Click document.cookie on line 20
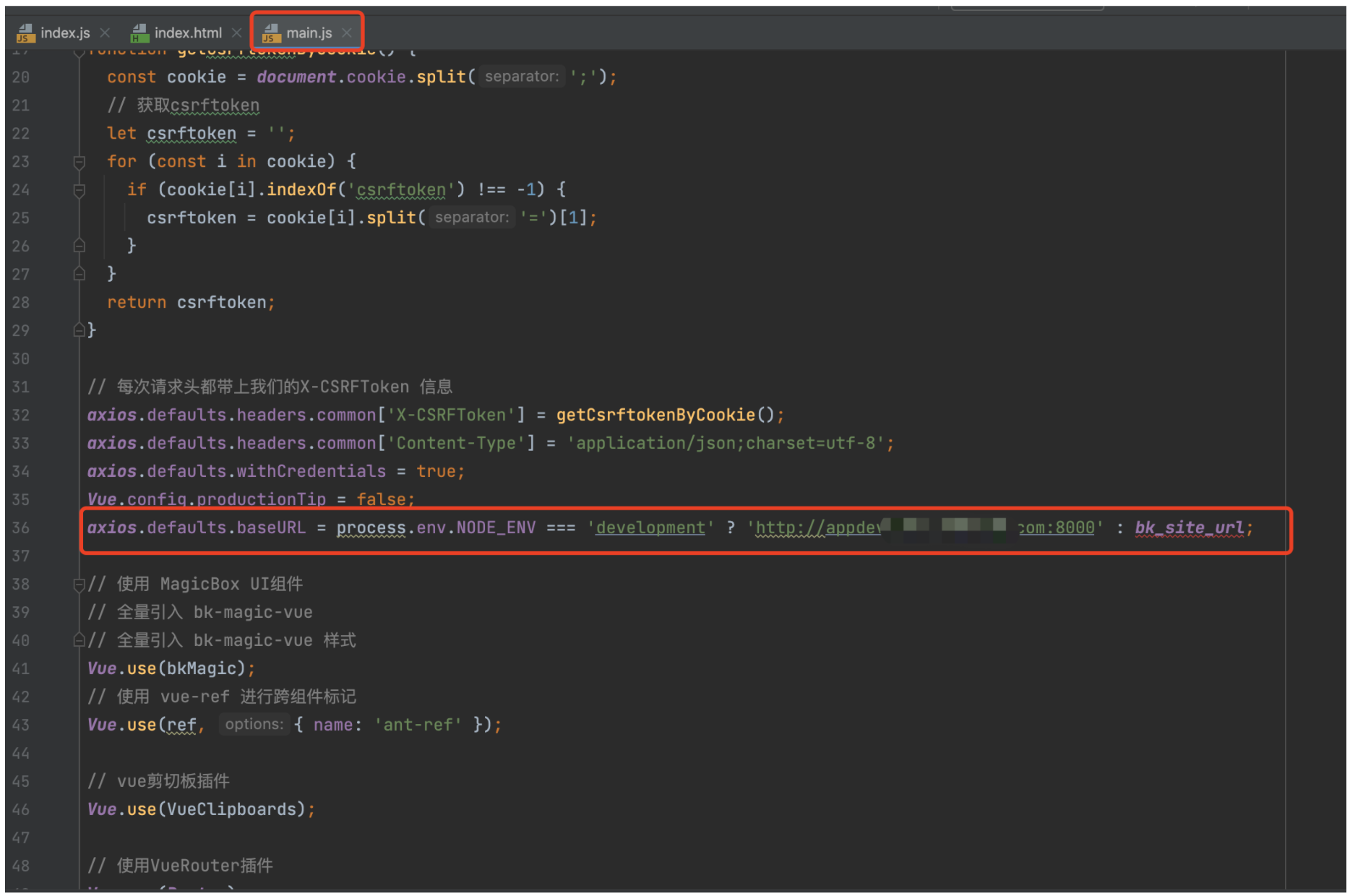 click(x=331, y=77)
